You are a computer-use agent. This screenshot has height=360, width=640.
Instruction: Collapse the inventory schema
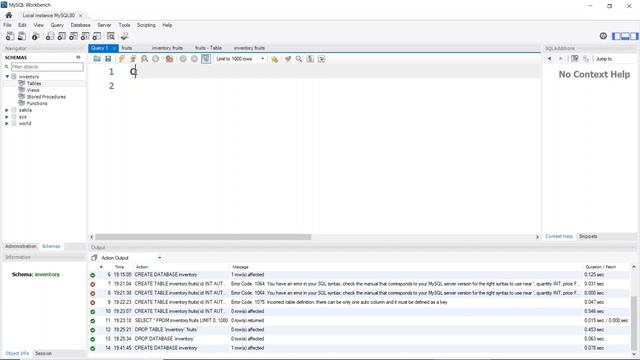pos(7,77)
